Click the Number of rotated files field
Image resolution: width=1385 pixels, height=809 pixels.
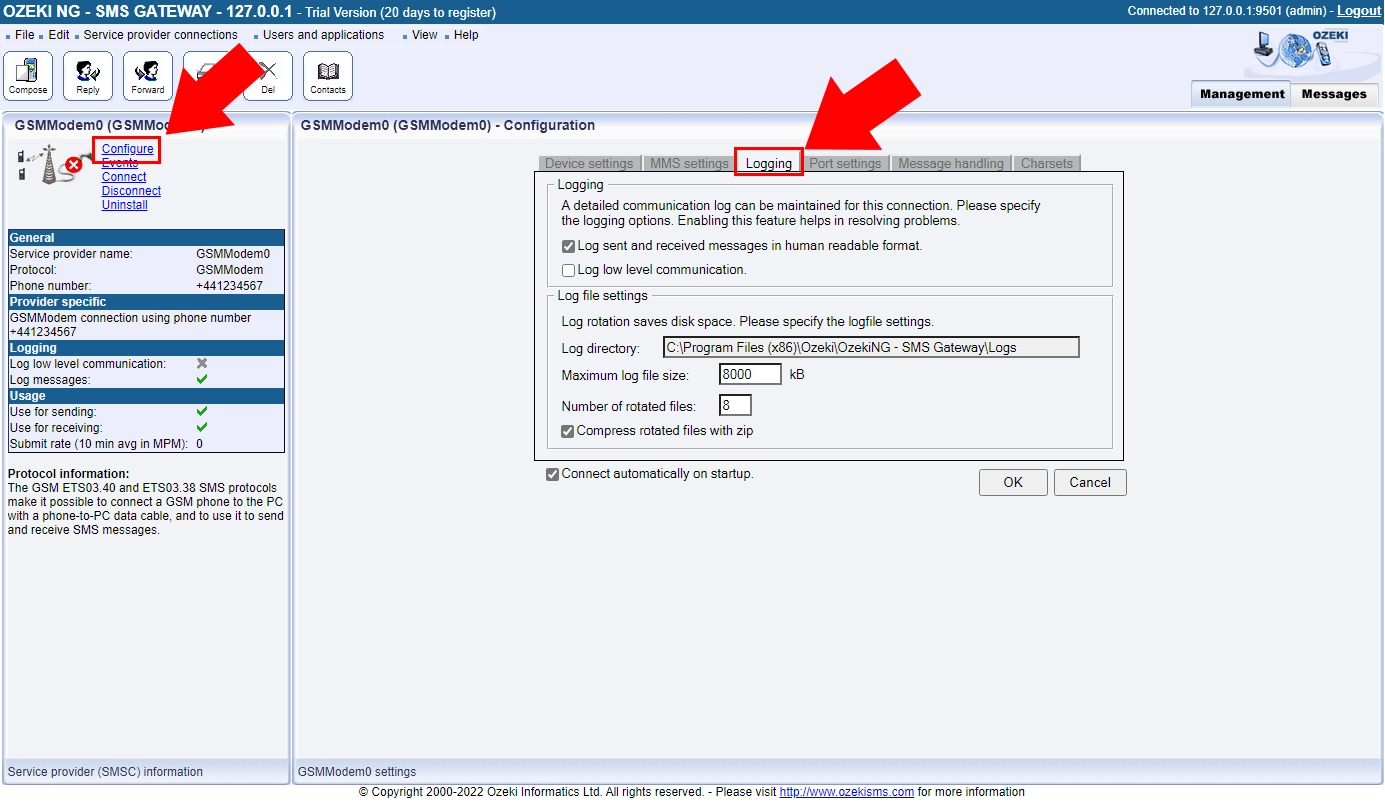coord(735,405)
